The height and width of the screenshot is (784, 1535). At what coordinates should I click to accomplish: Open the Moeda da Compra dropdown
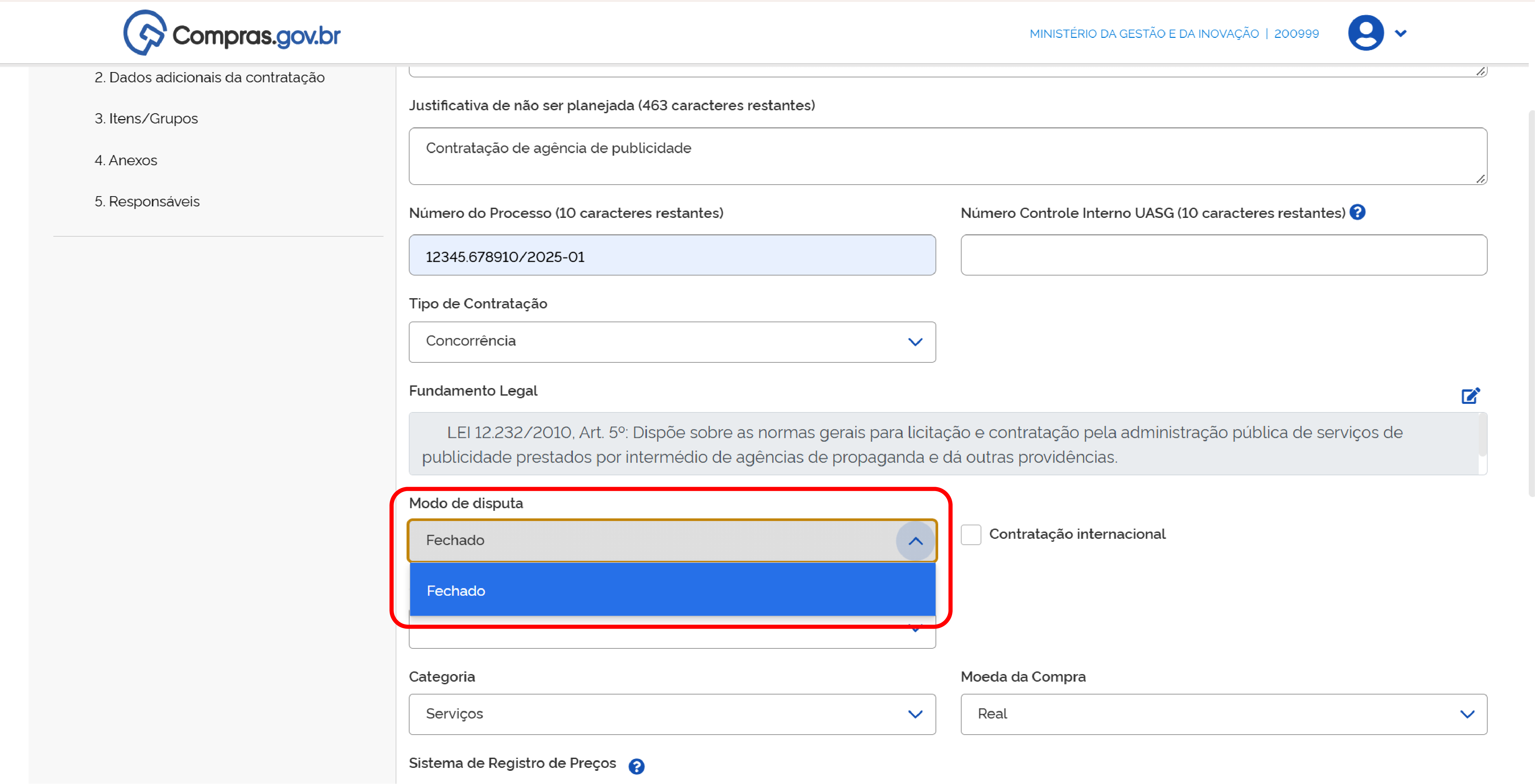[1224, 714]
